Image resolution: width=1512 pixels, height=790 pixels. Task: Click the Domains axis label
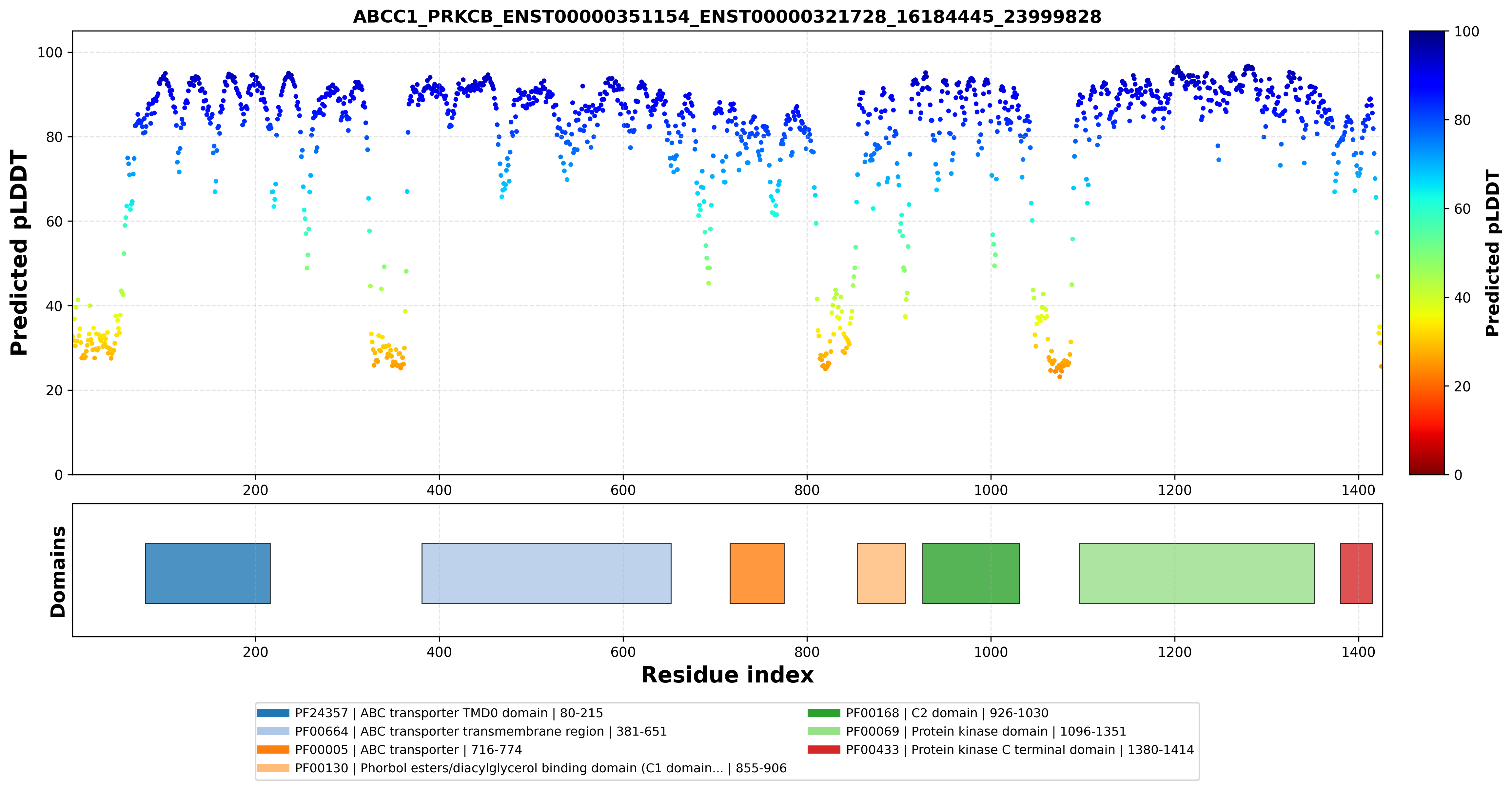(x=57, y=572)
